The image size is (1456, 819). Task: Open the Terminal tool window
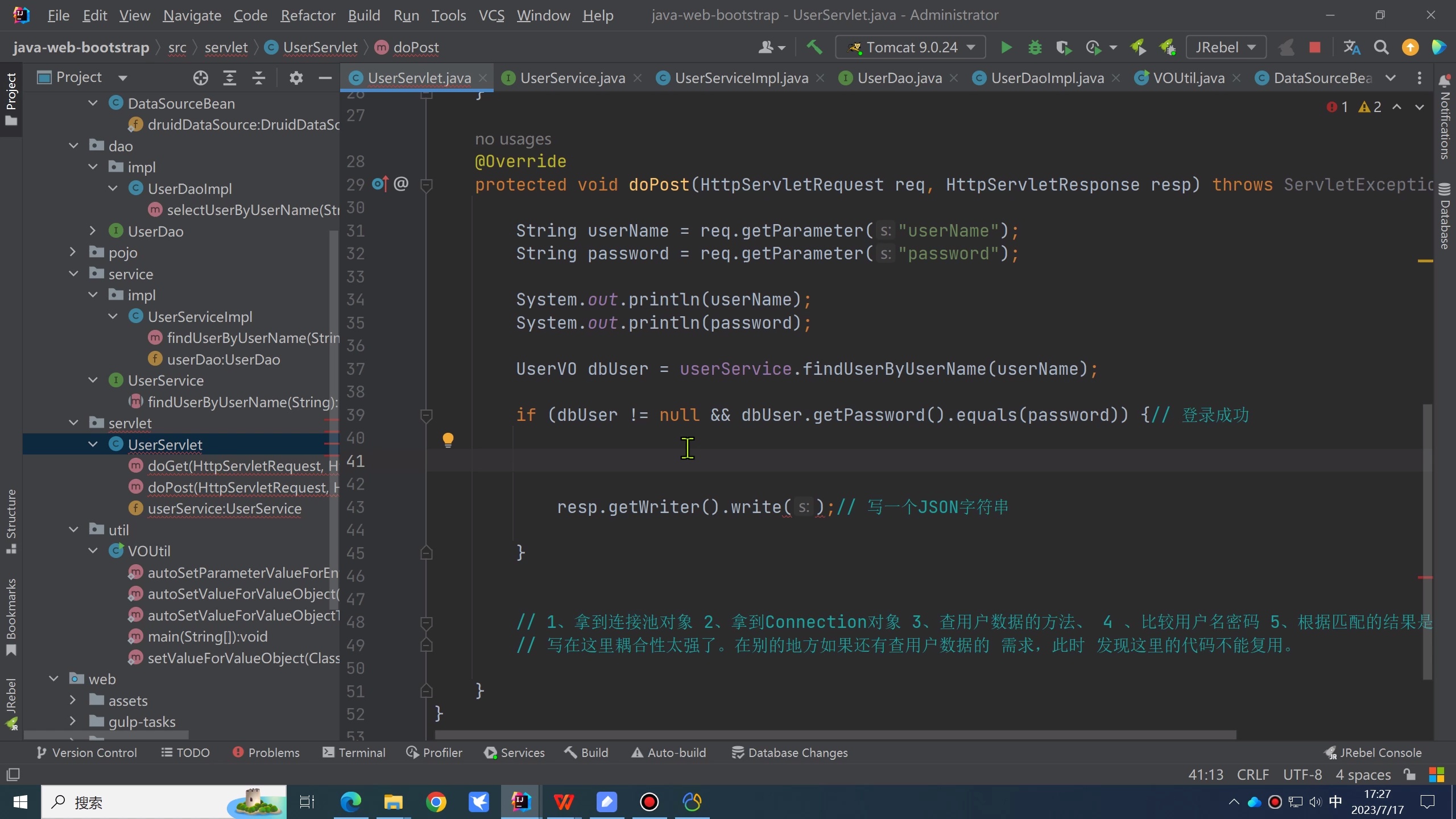(354, 752)
